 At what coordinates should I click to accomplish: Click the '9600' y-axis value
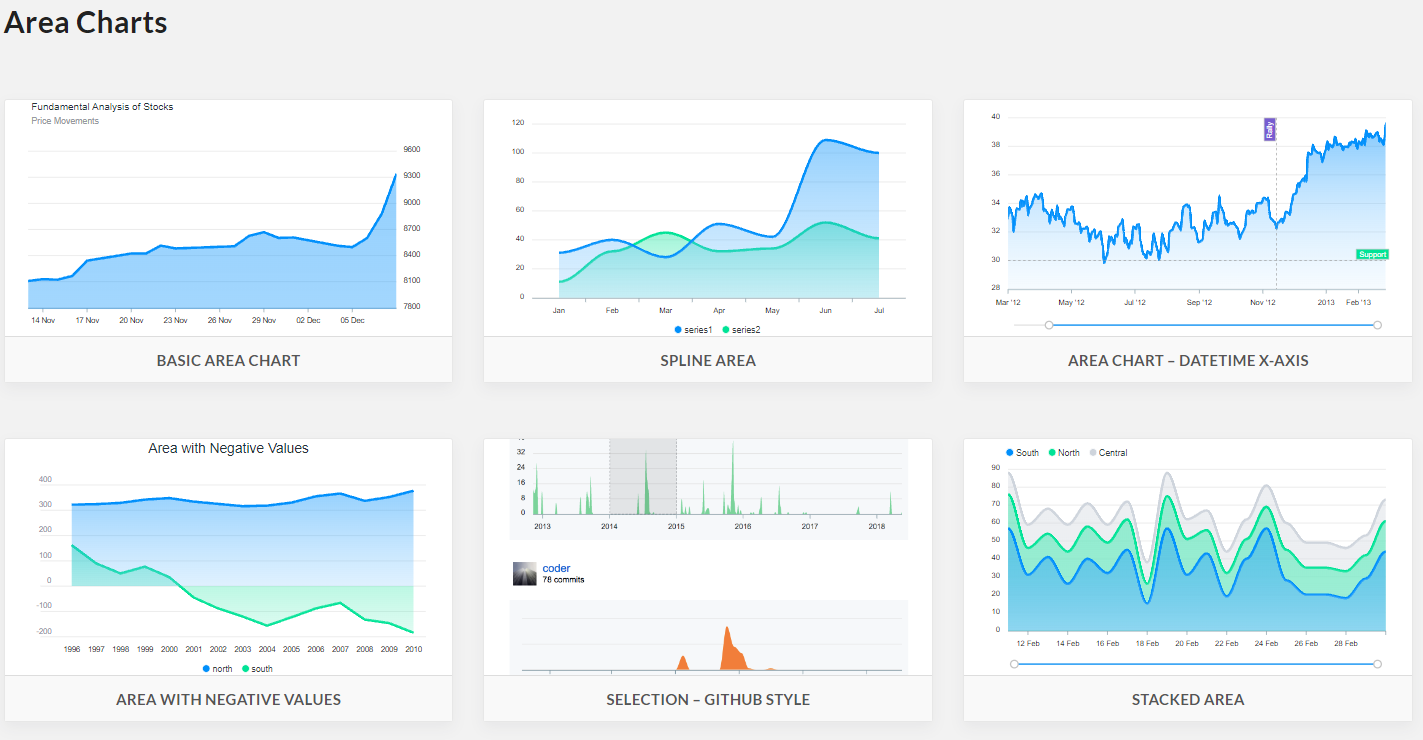tap(411, 149)
